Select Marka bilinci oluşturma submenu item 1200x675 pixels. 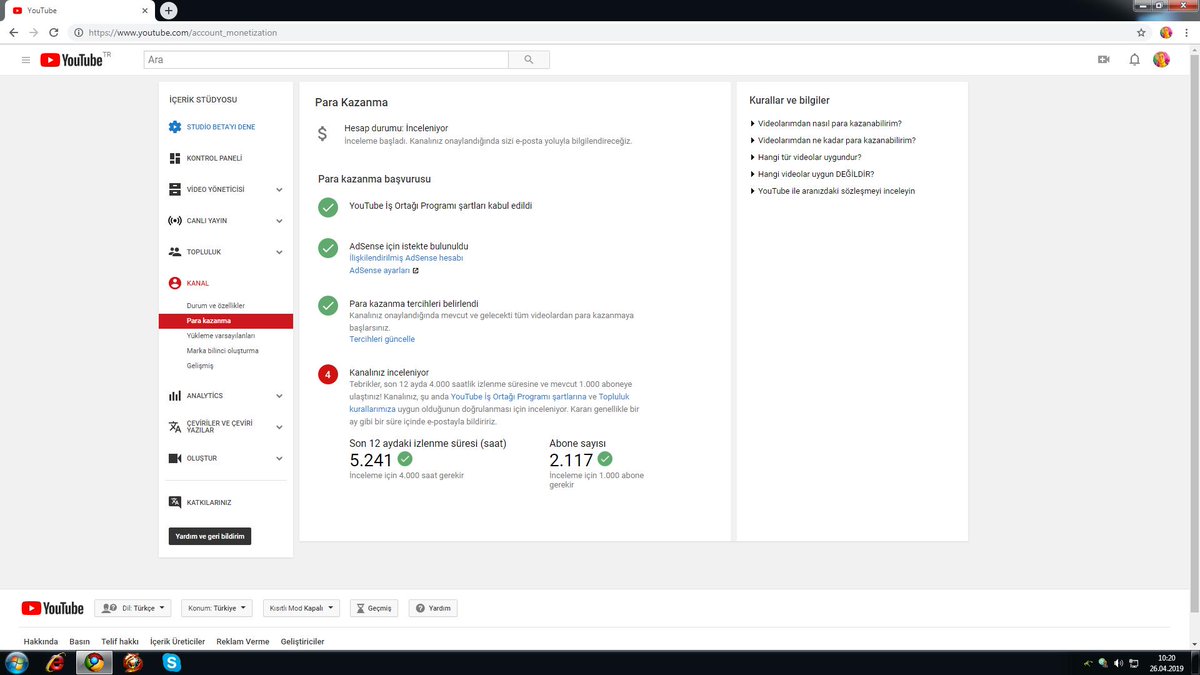coord(222,351)
